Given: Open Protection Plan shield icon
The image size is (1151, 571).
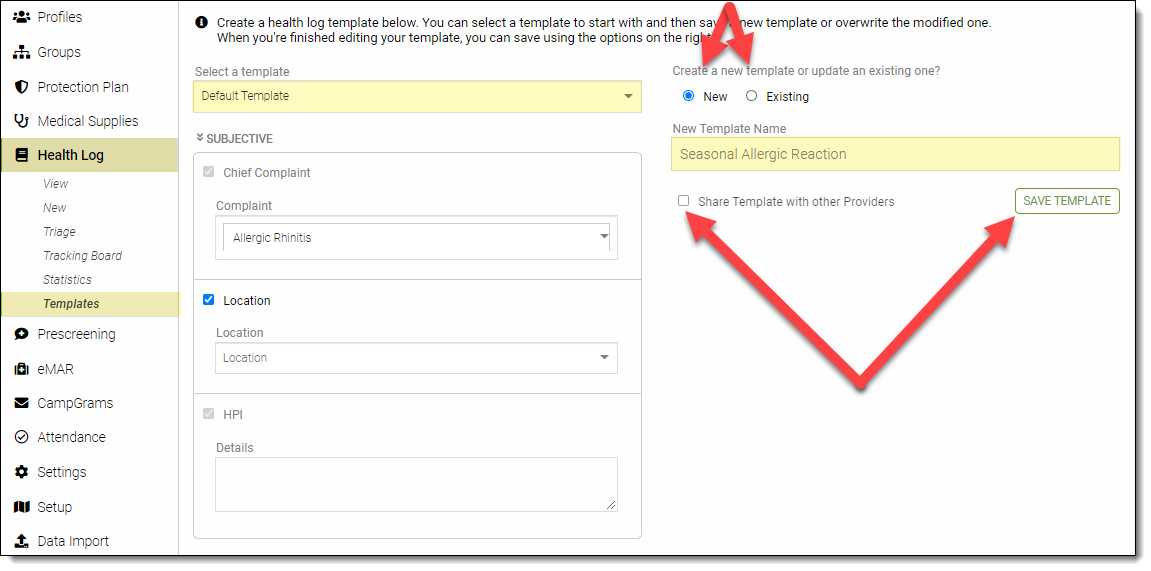Looking at the screenshot, I should point(21,87).
